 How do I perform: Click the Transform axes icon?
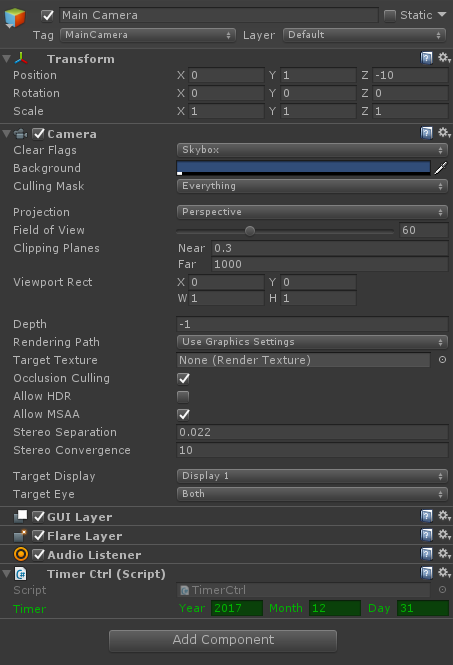(21, 59)
